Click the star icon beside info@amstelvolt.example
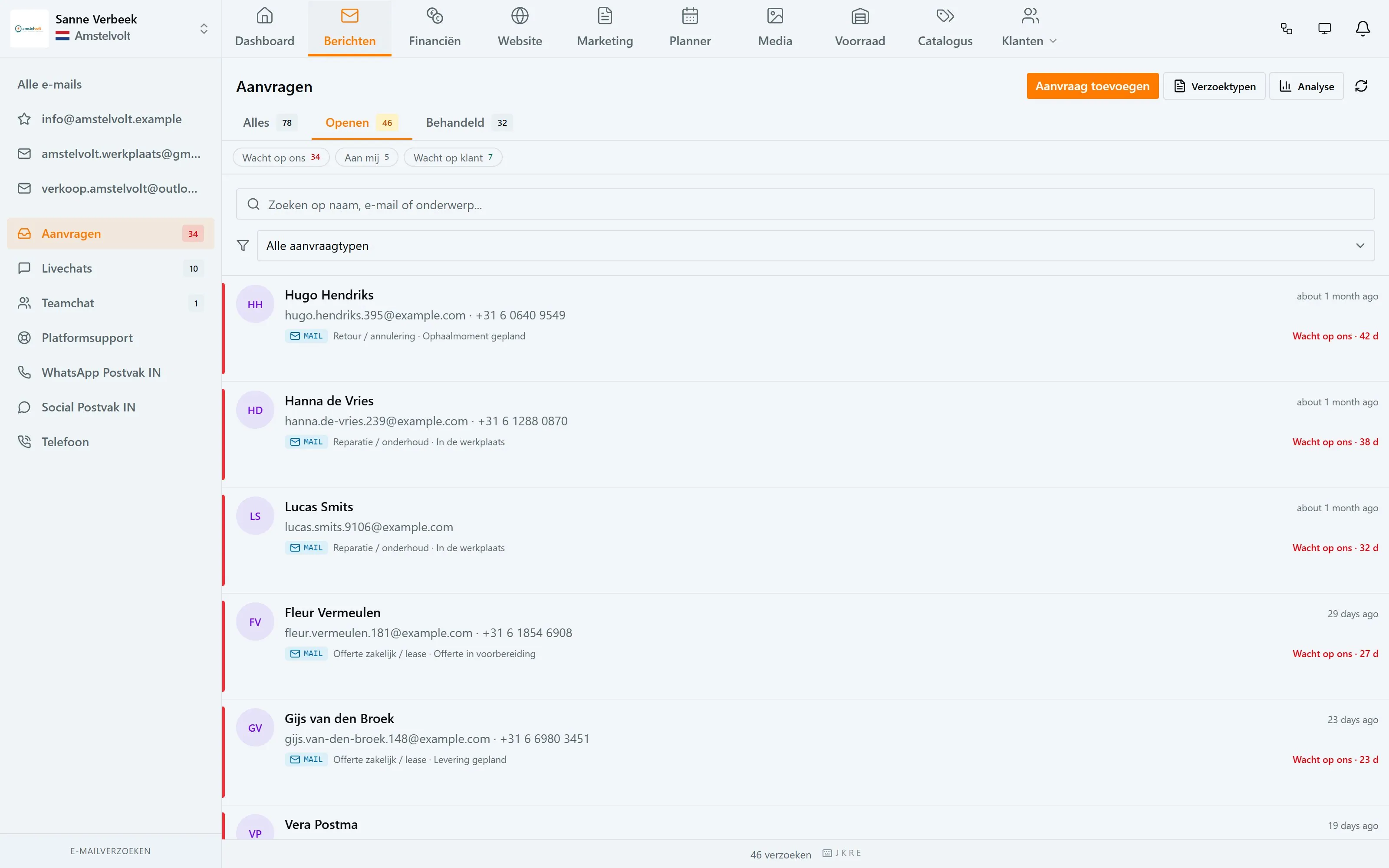1389x868 pixels. point(24,119)
